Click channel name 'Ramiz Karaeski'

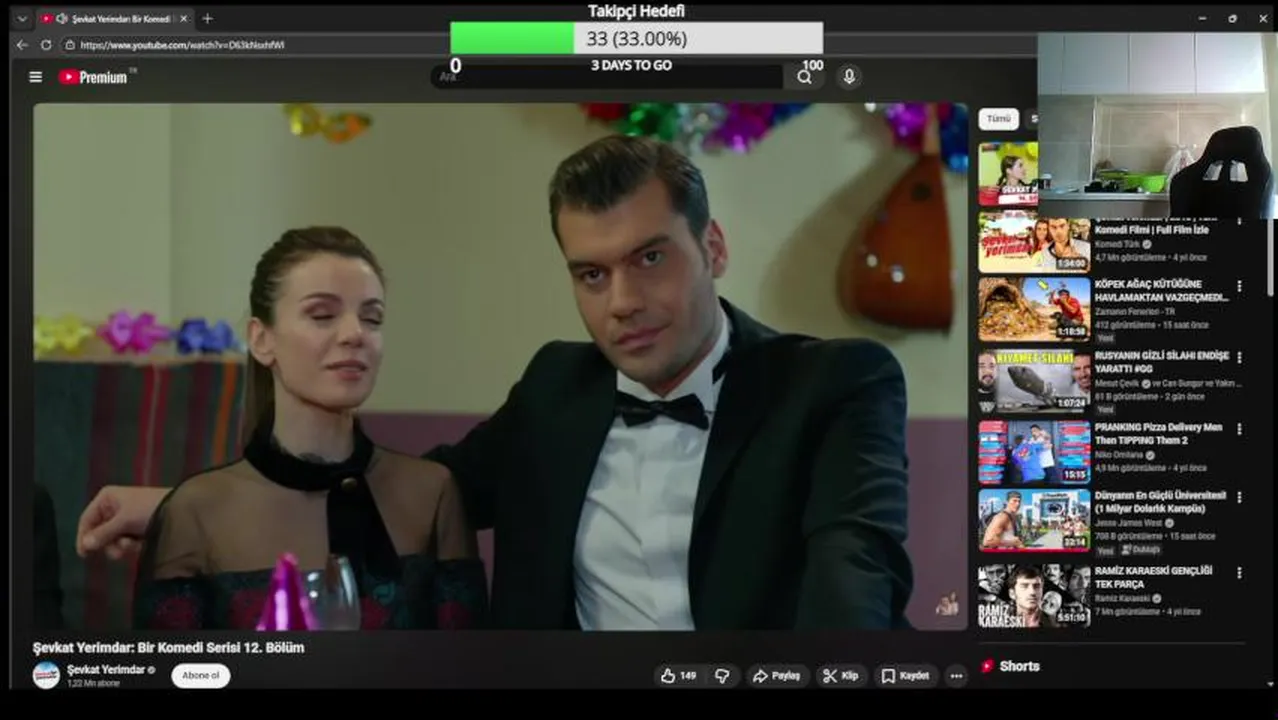(x=1122, y=598)
